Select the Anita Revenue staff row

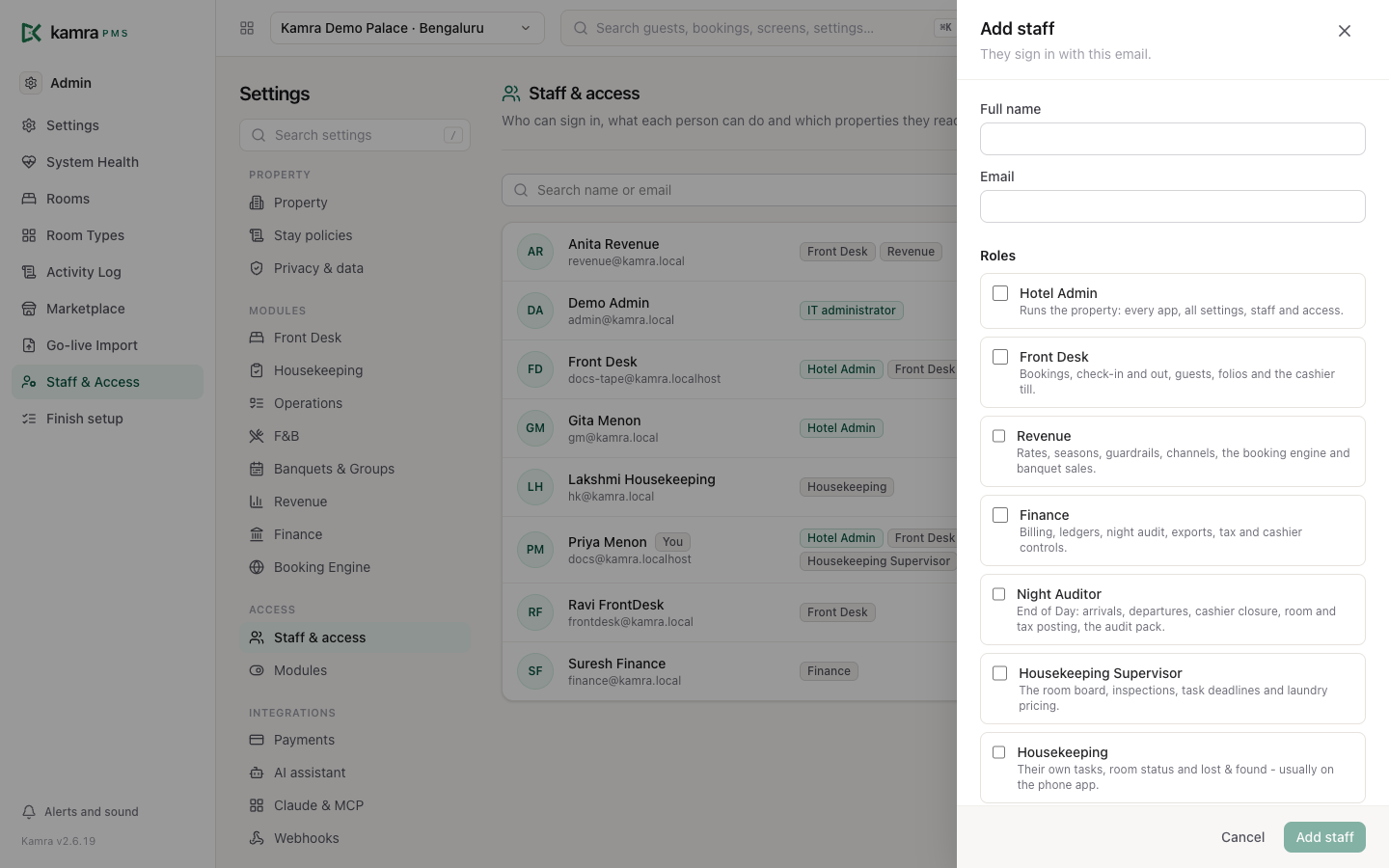(729, 252)
